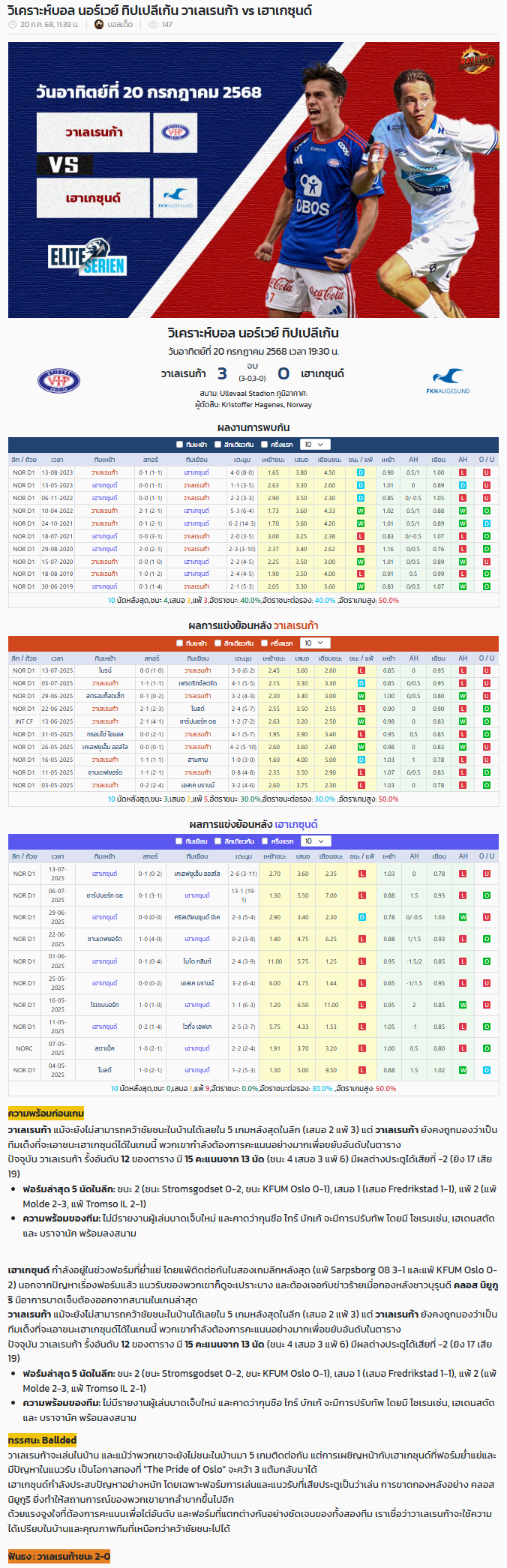The image size is (507, 1568).
Task: Click the สกอร์ column header in the Vålerenga form table
Action: tap(151, 658)
